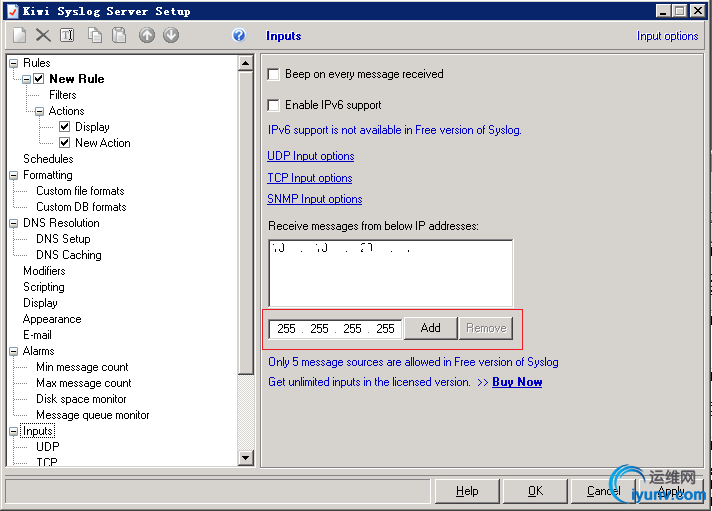712x511 pixels.
Task: Click the Add button
Action: point(430,328)
